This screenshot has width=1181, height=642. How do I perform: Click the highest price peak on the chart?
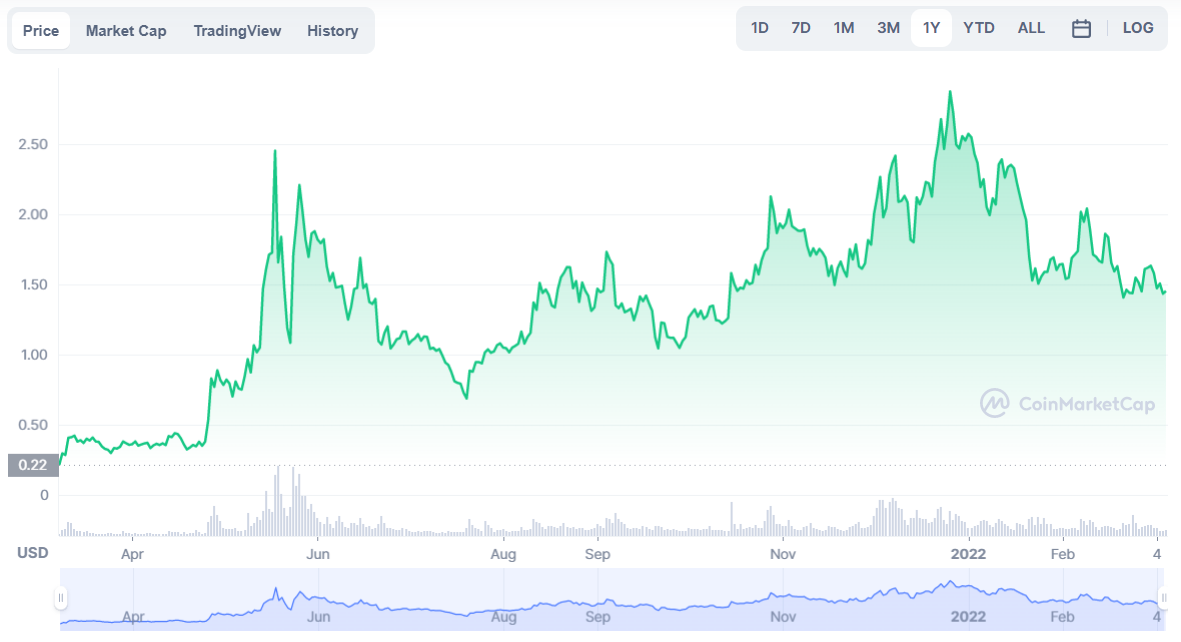click(x=950, y=93)
